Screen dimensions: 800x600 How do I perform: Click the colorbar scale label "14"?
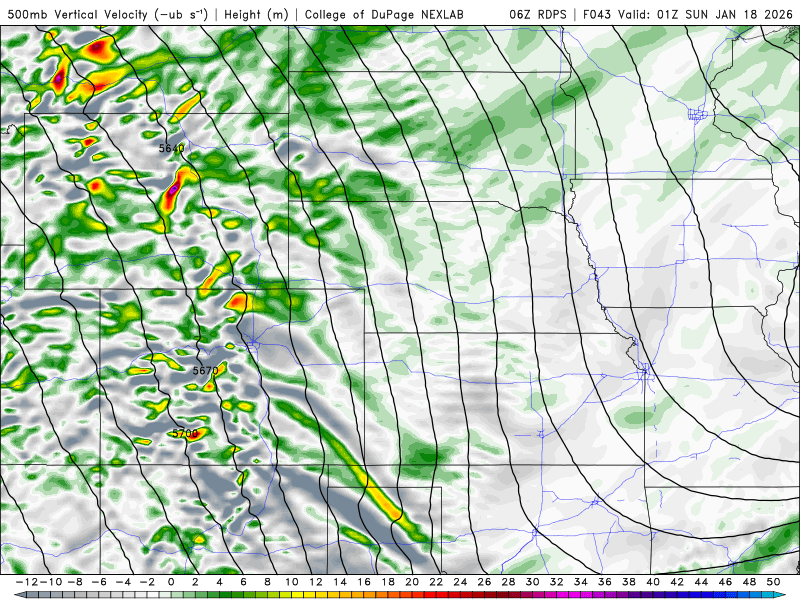click(339, 582)
